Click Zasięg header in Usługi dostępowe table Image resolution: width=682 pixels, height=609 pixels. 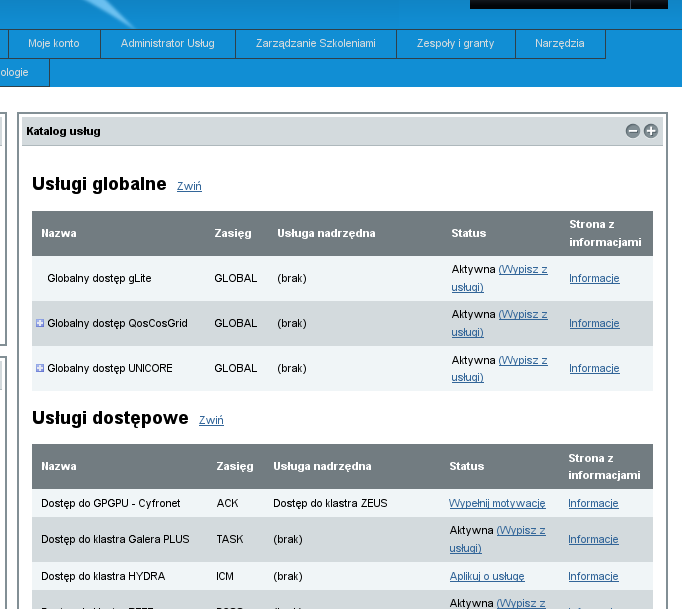[235, 466]
